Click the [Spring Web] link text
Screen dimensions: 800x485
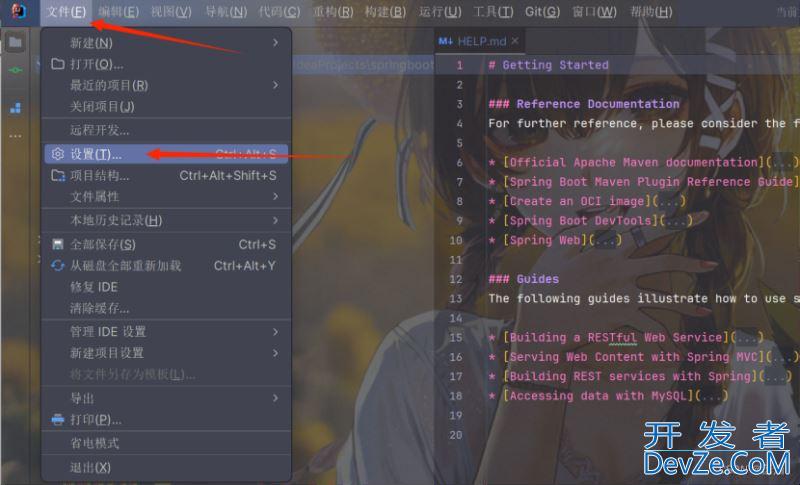(545, 240)
